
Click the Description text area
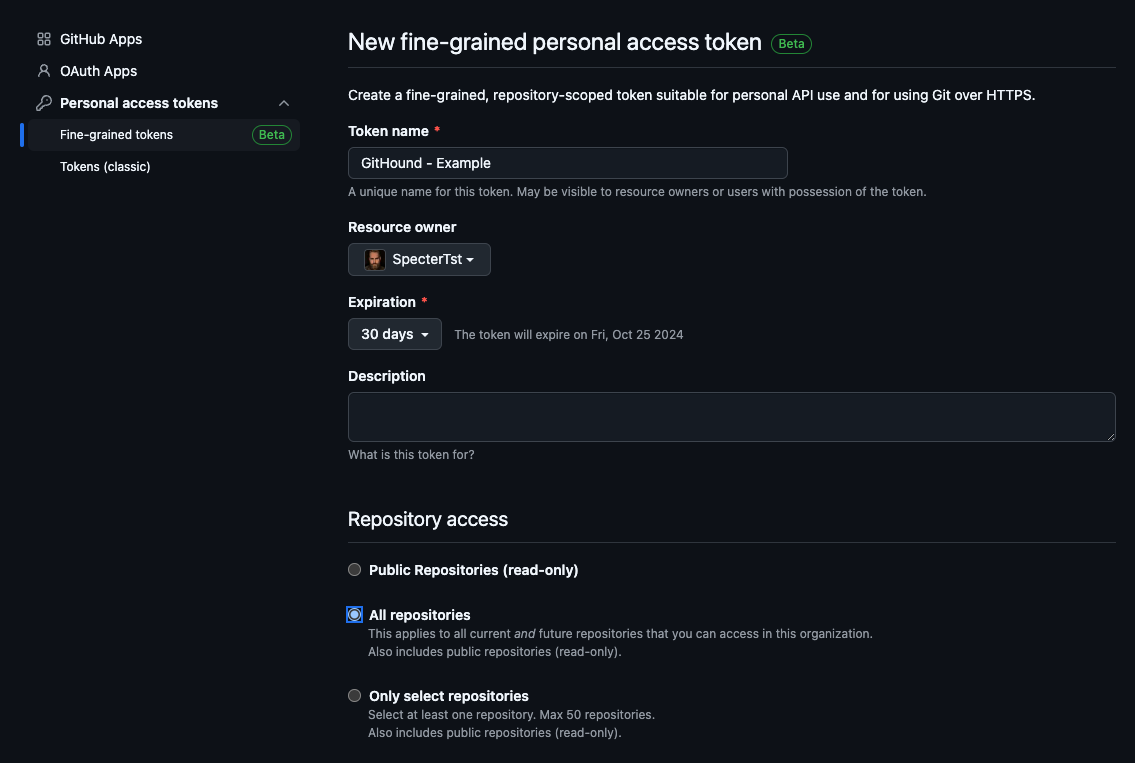tap(731, 416)
